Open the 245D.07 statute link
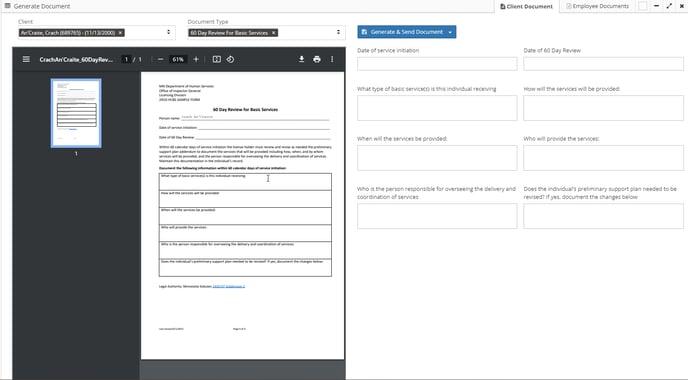The height and width of the screenshot is (380, 688). (229, 287)
